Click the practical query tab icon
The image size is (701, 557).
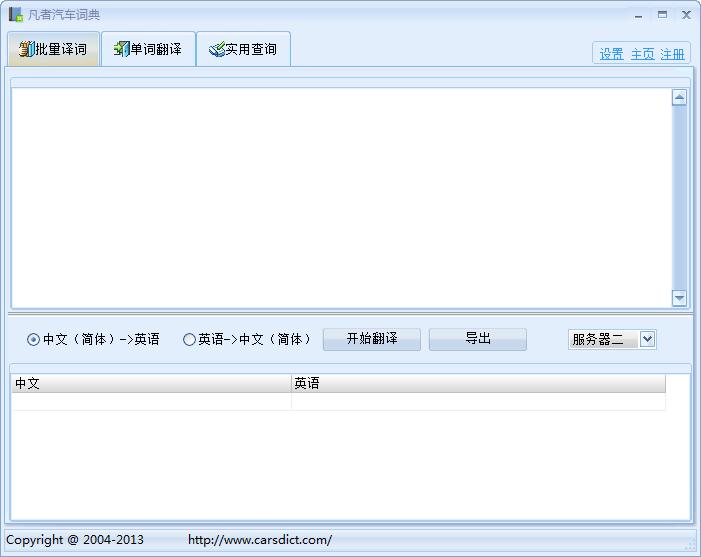[x=216, y=49]
